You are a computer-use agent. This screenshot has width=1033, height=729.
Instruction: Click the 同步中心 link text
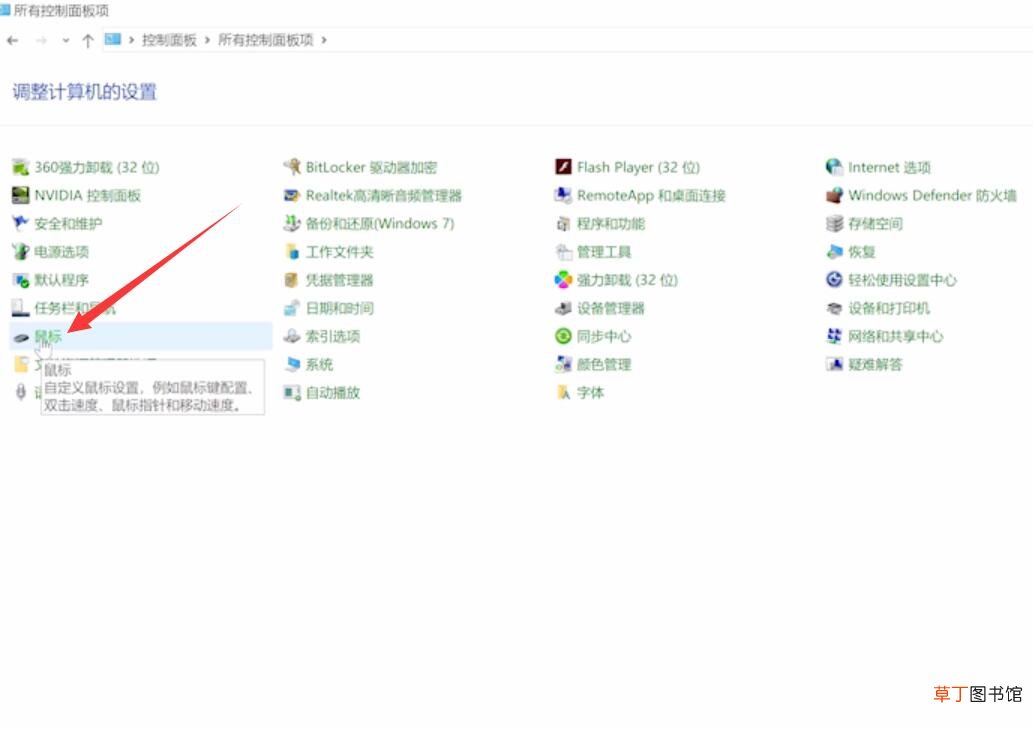pos(604,337)
